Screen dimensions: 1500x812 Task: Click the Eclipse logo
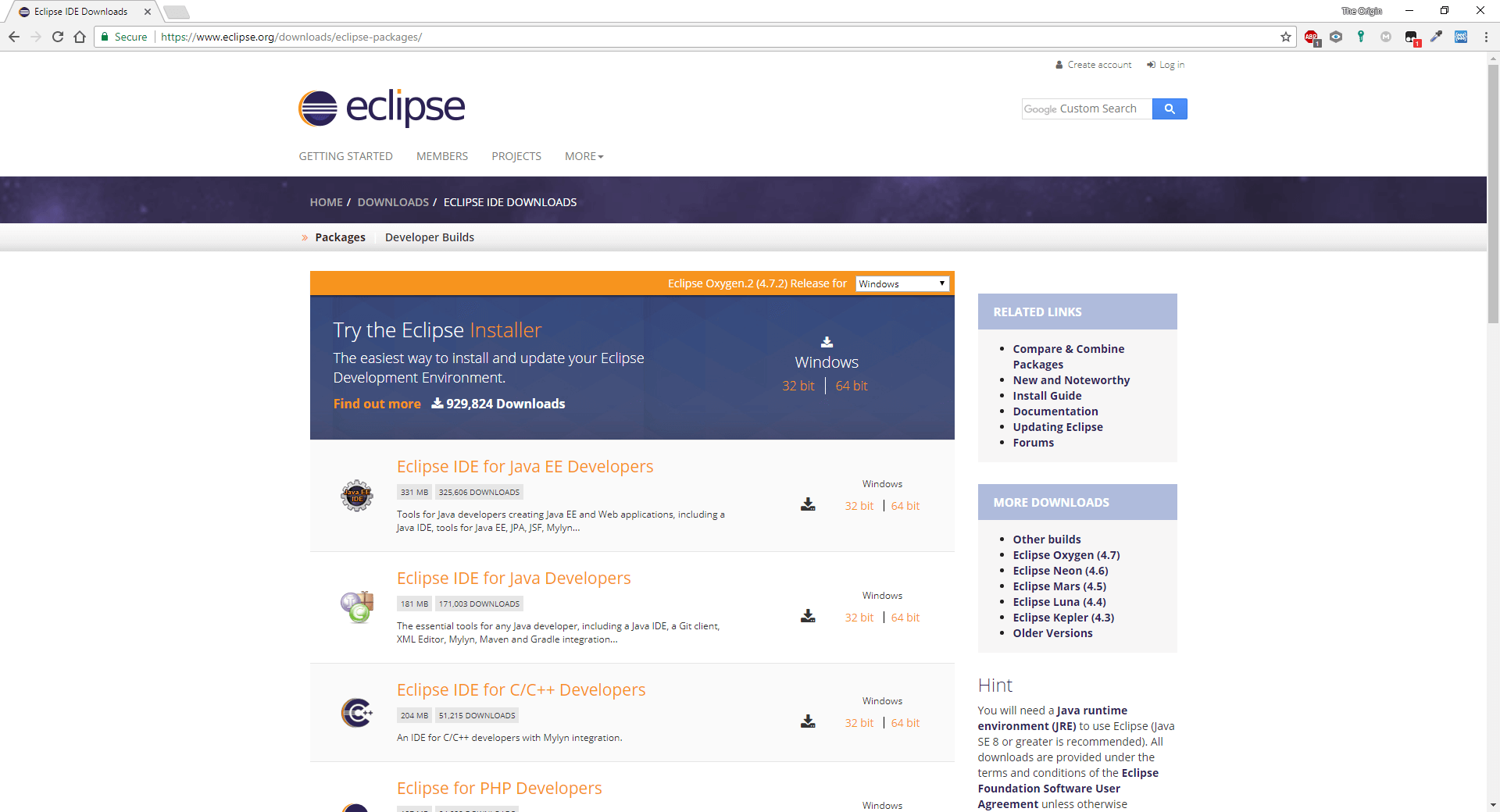coord(381,108)
